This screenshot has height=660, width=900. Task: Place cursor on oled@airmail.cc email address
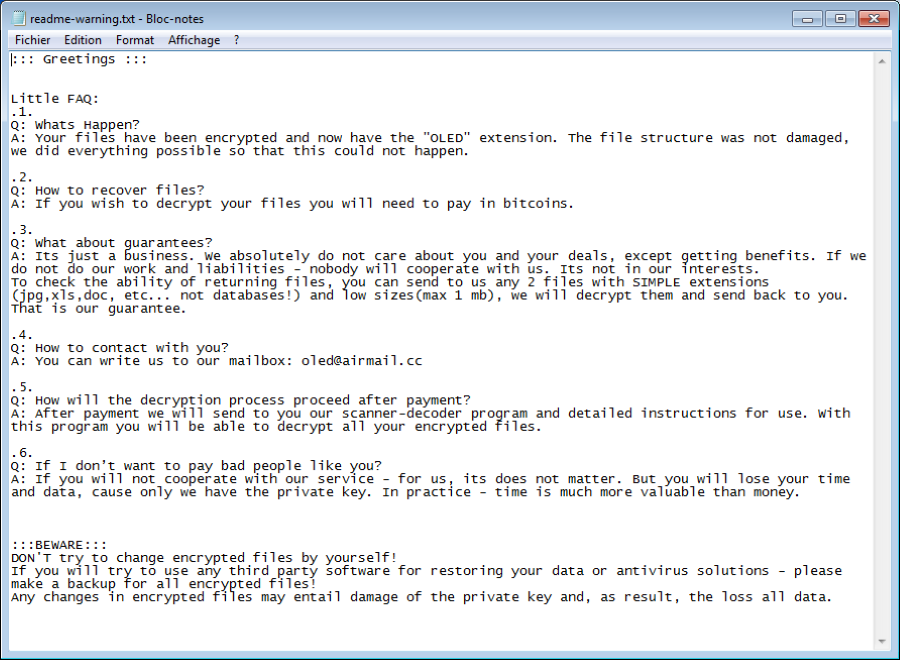coord(362,361)
